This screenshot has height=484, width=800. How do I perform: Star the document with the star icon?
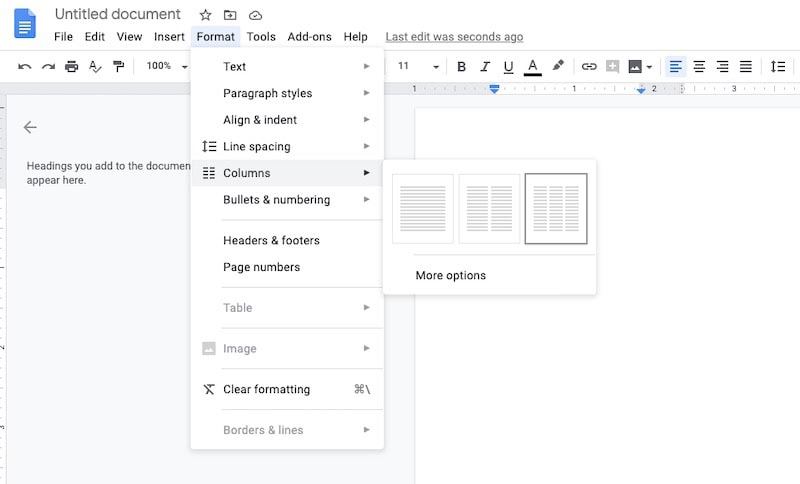coord(205,15)
